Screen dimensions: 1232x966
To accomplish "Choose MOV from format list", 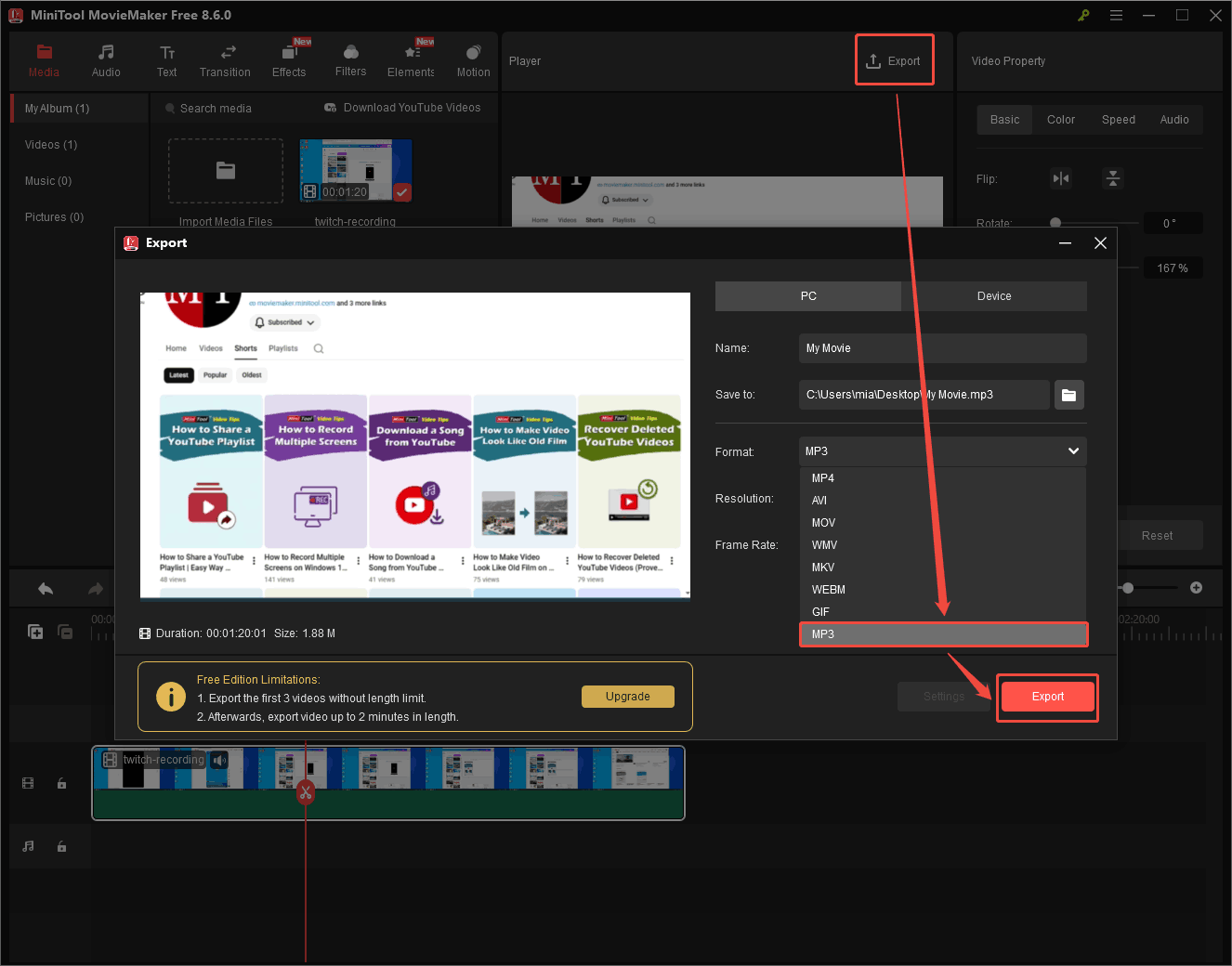I will 943,523.
